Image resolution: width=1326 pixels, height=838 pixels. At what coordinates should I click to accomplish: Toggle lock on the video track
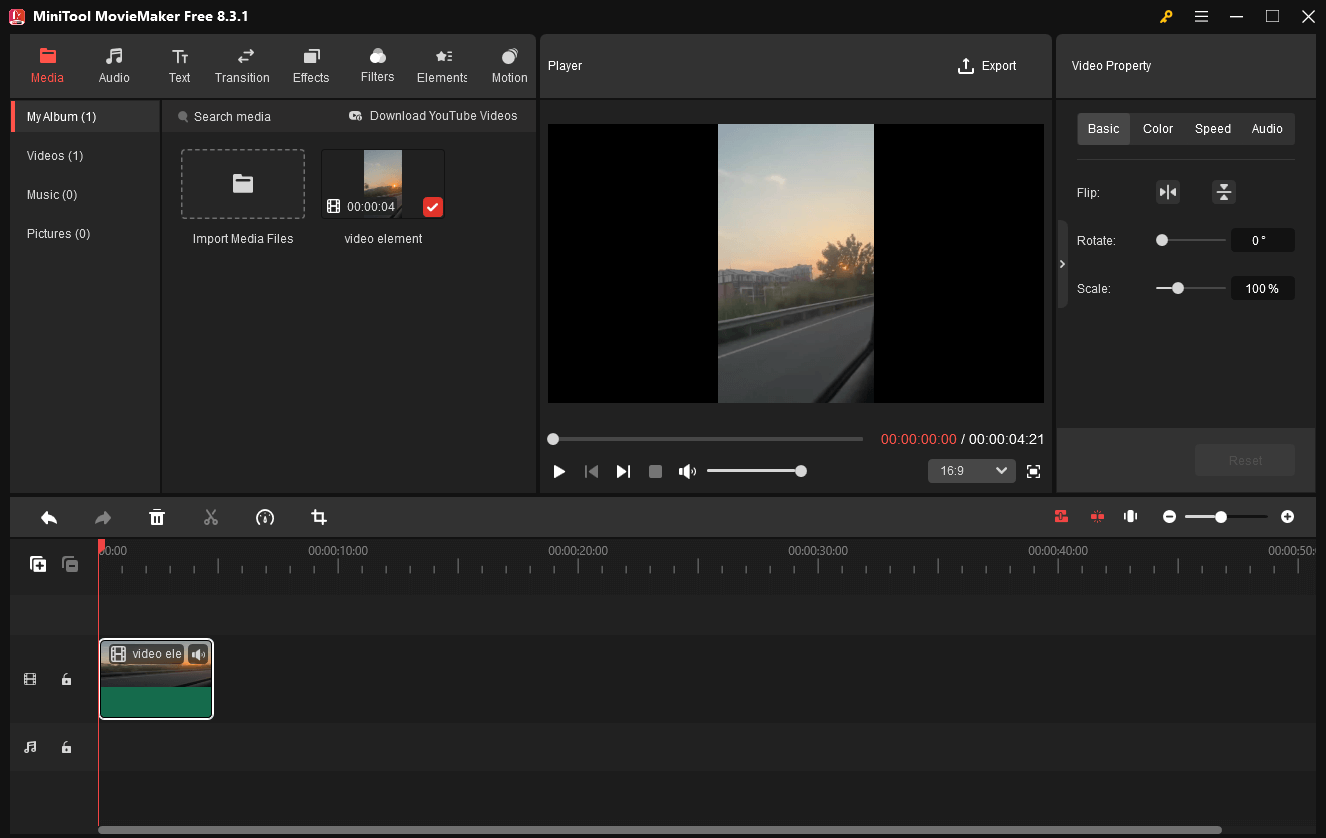point(66,680)
